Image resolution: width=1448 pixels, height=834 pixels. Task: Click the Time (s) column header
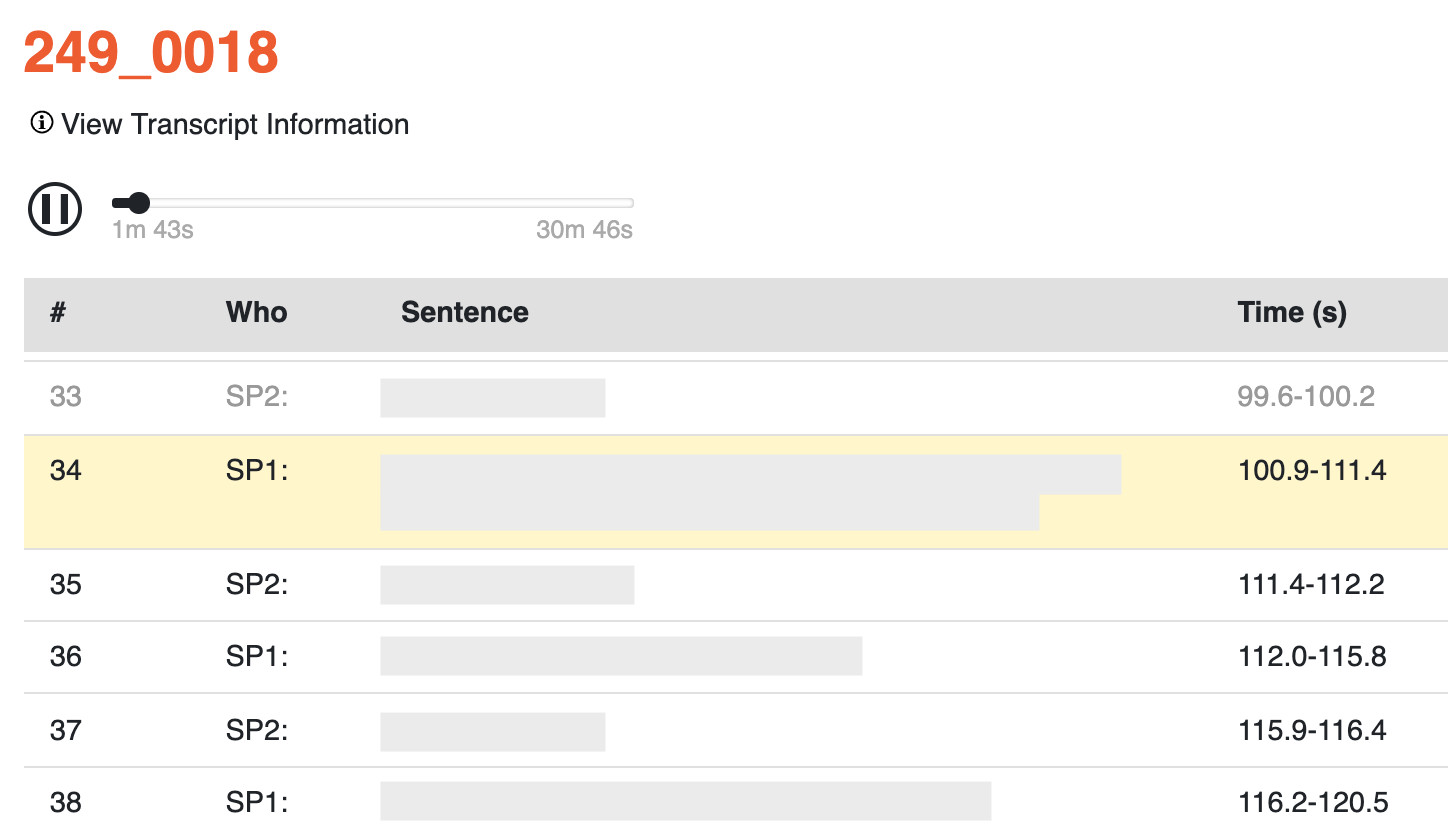1292,312
